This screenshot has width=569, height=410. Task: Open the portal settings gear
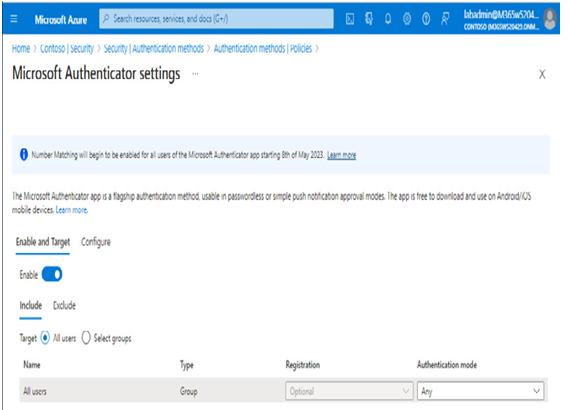click(x=407, y=19)
